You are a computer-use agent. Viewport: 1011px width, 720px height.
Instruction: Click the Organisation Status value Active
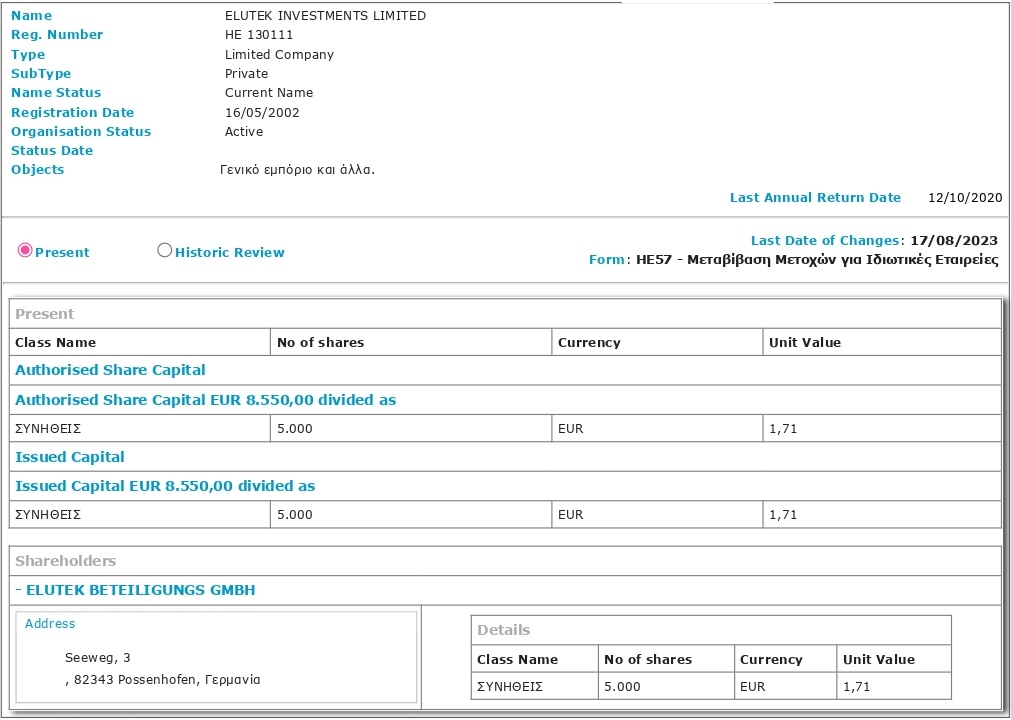click(x=244, y=131)
